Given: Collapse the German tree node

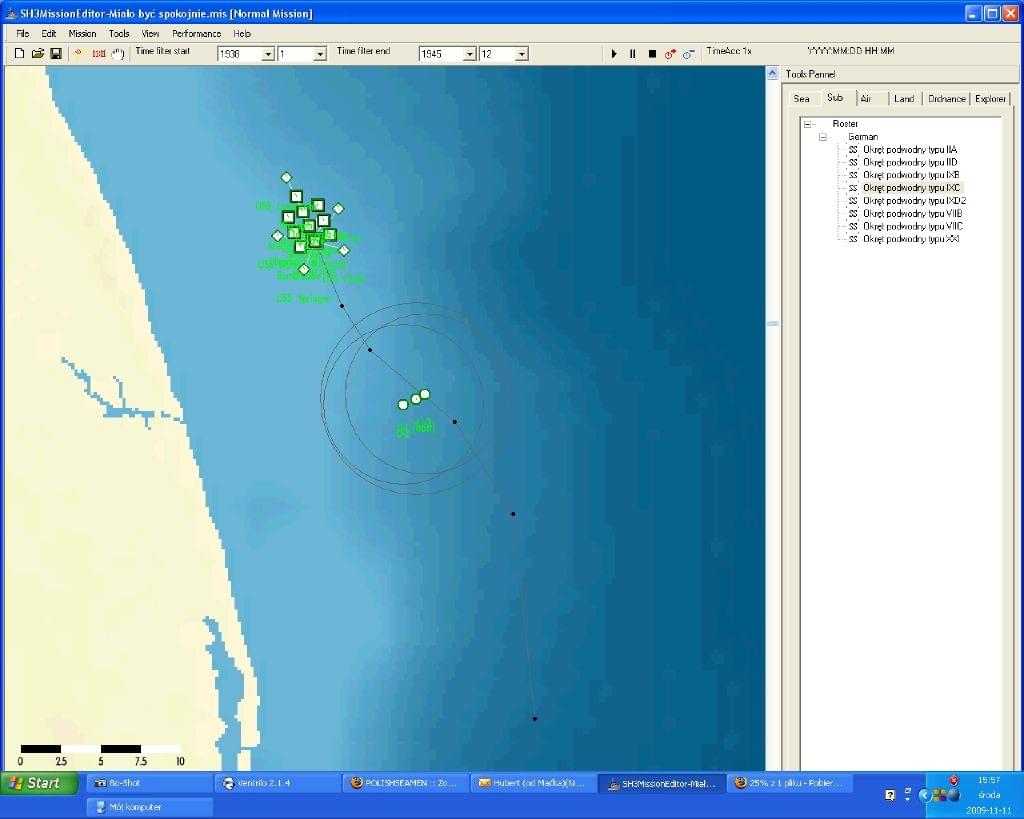Looking at the screenshot, I should (x=823, y=137).
